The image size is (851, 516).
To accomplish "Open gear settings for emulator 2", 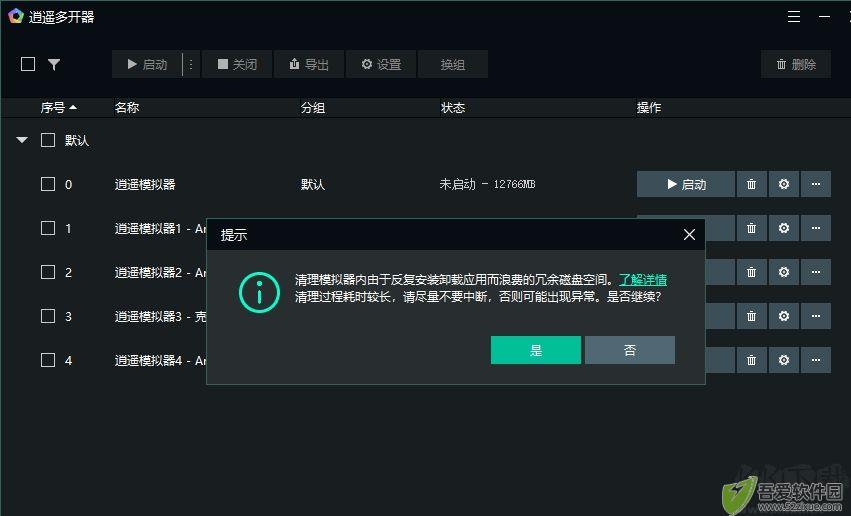I will point(783,272).
